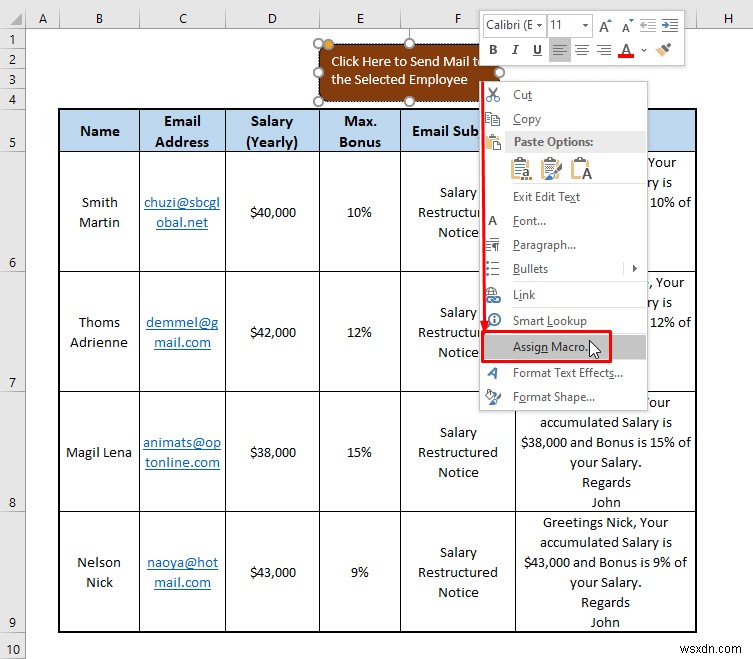
Task: Select column H header
Action: click(x=728, y=19)
